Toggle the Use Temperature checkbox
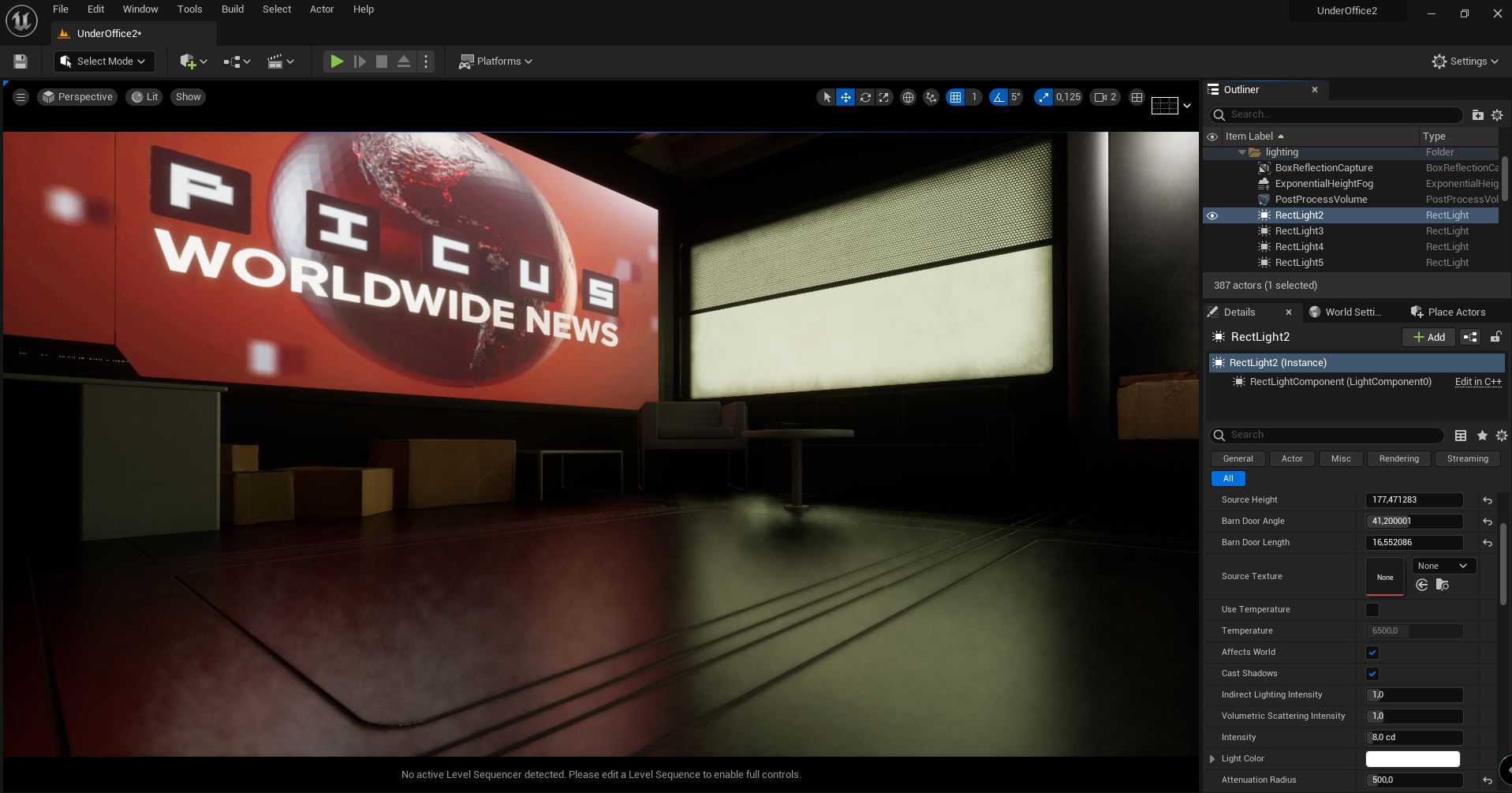 coord(1372,610)
